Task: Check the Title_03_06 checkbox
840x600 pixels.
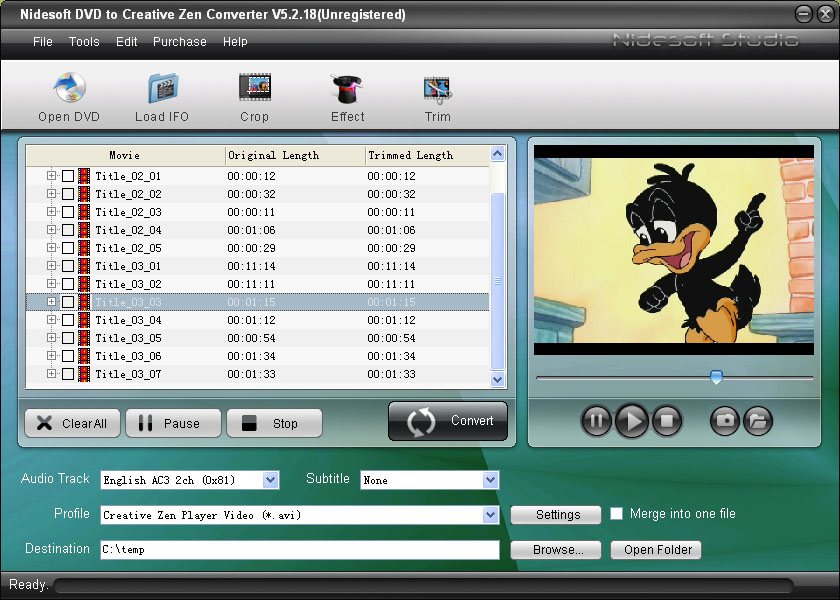Action: click(68, 356)
